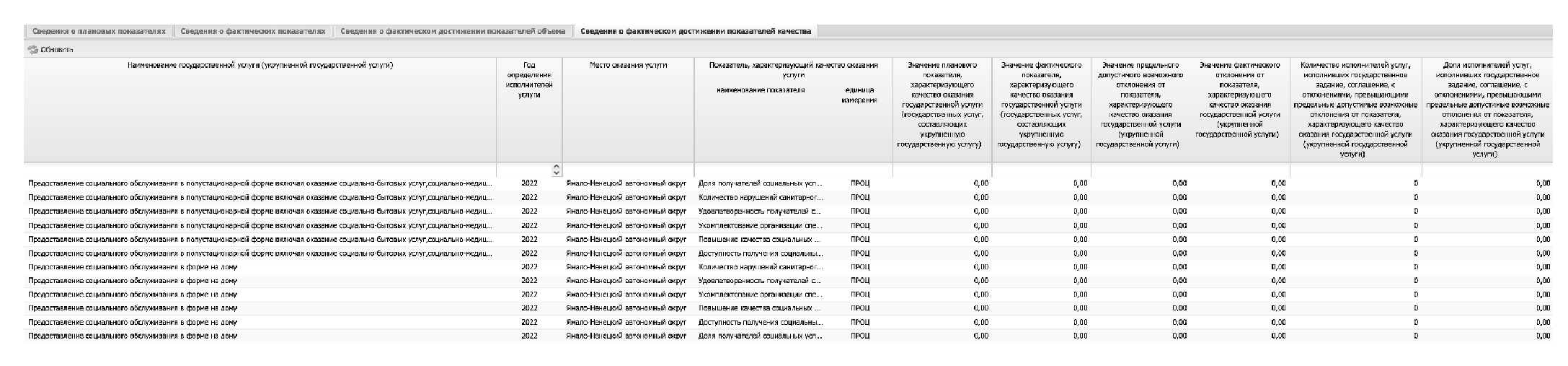Increase the year filter with the up arrow

pyautogui.click(x=556, y=167)
